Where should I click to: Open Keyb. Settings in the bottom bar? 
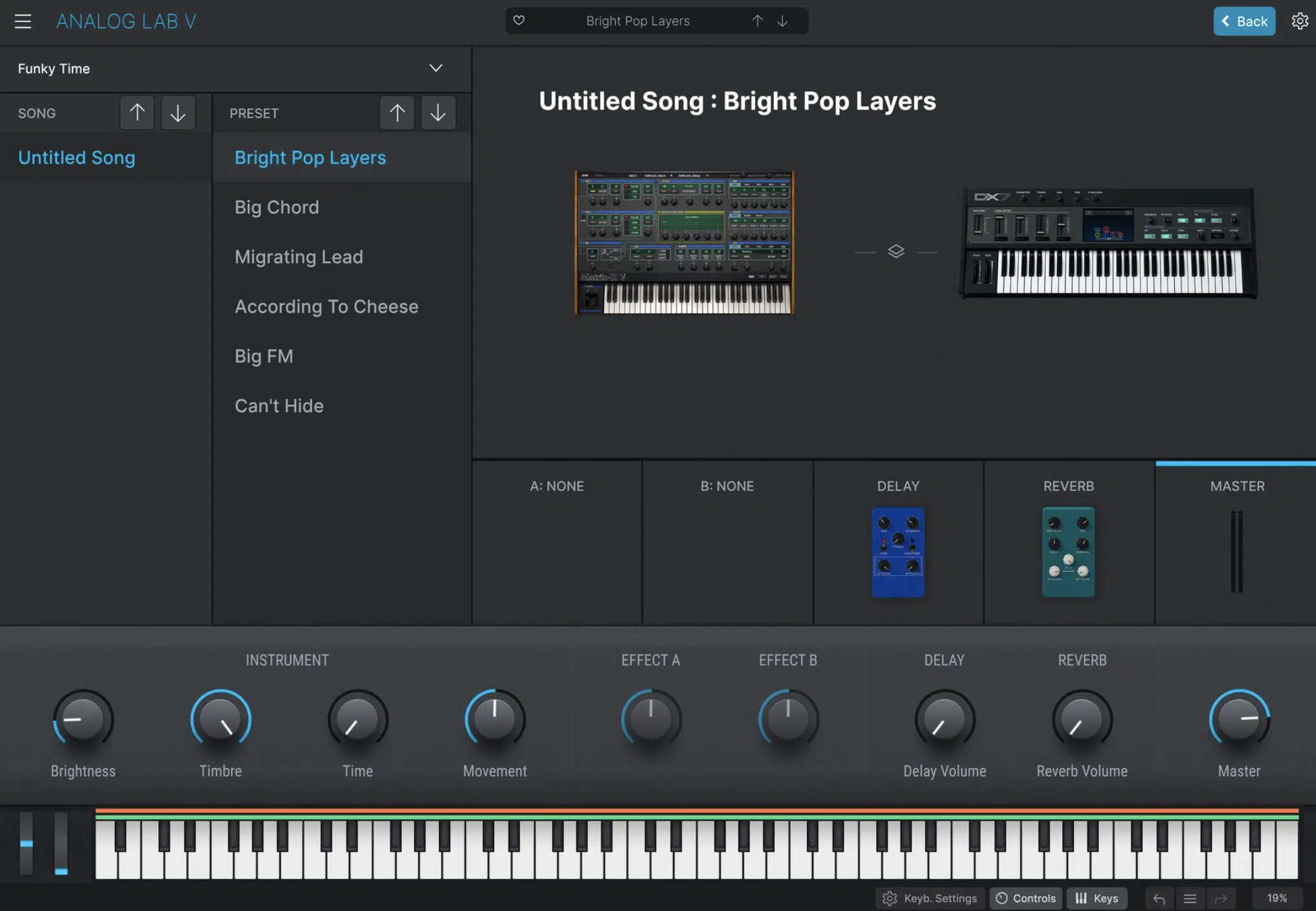point(930,898)
